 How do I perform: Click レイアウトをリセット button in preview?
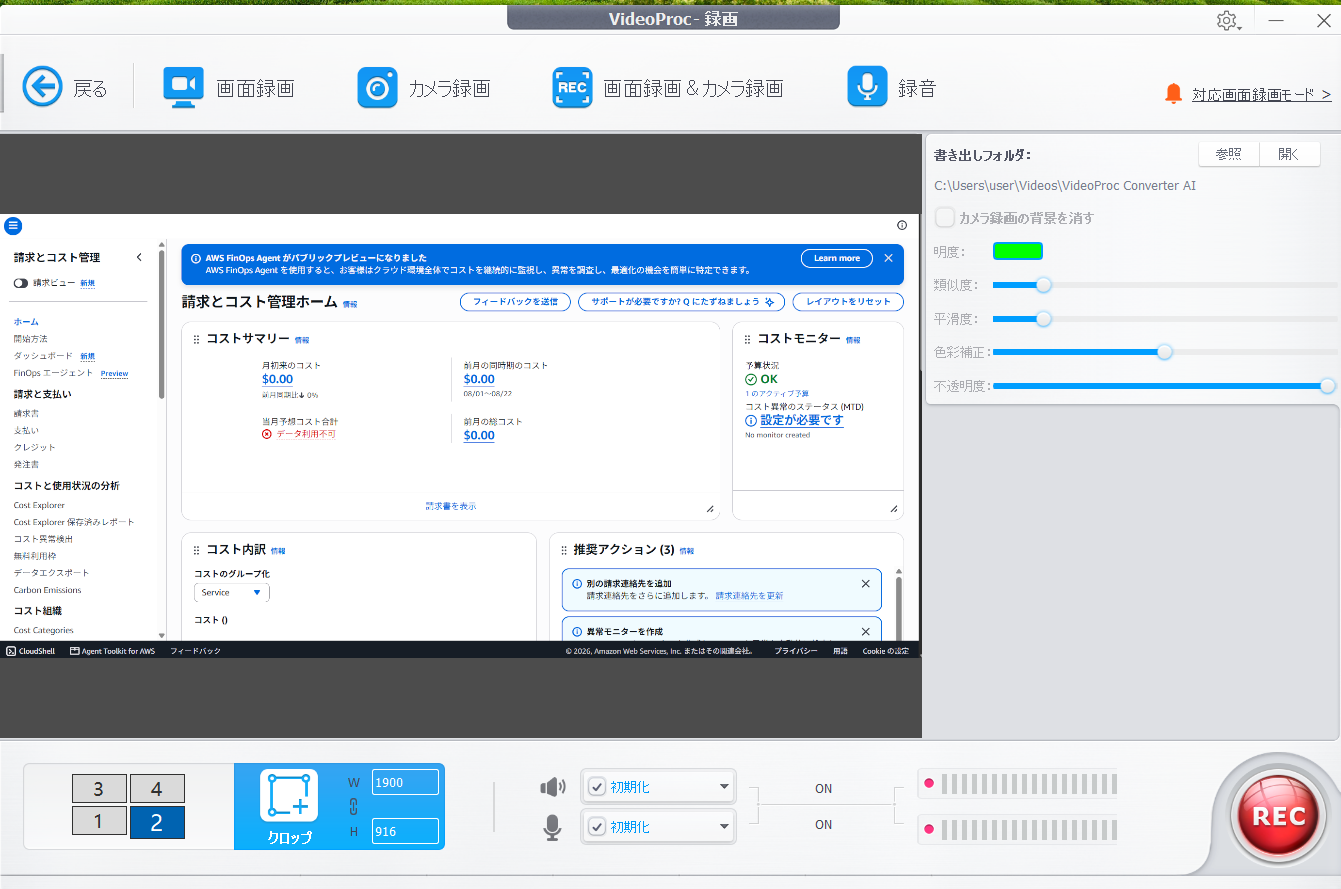(848, 301)
